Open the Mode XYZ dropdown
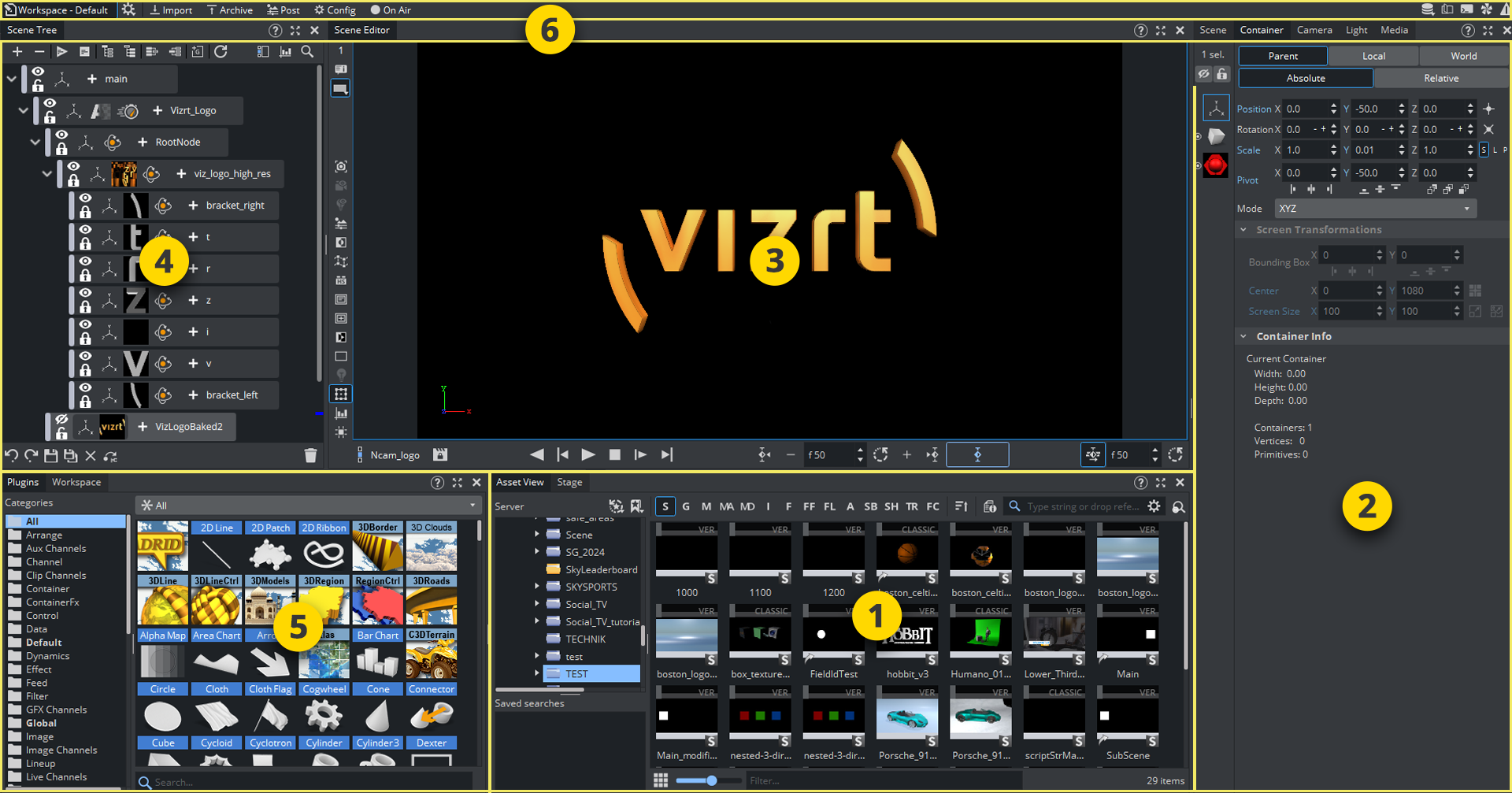 [x=1374, y=209]
